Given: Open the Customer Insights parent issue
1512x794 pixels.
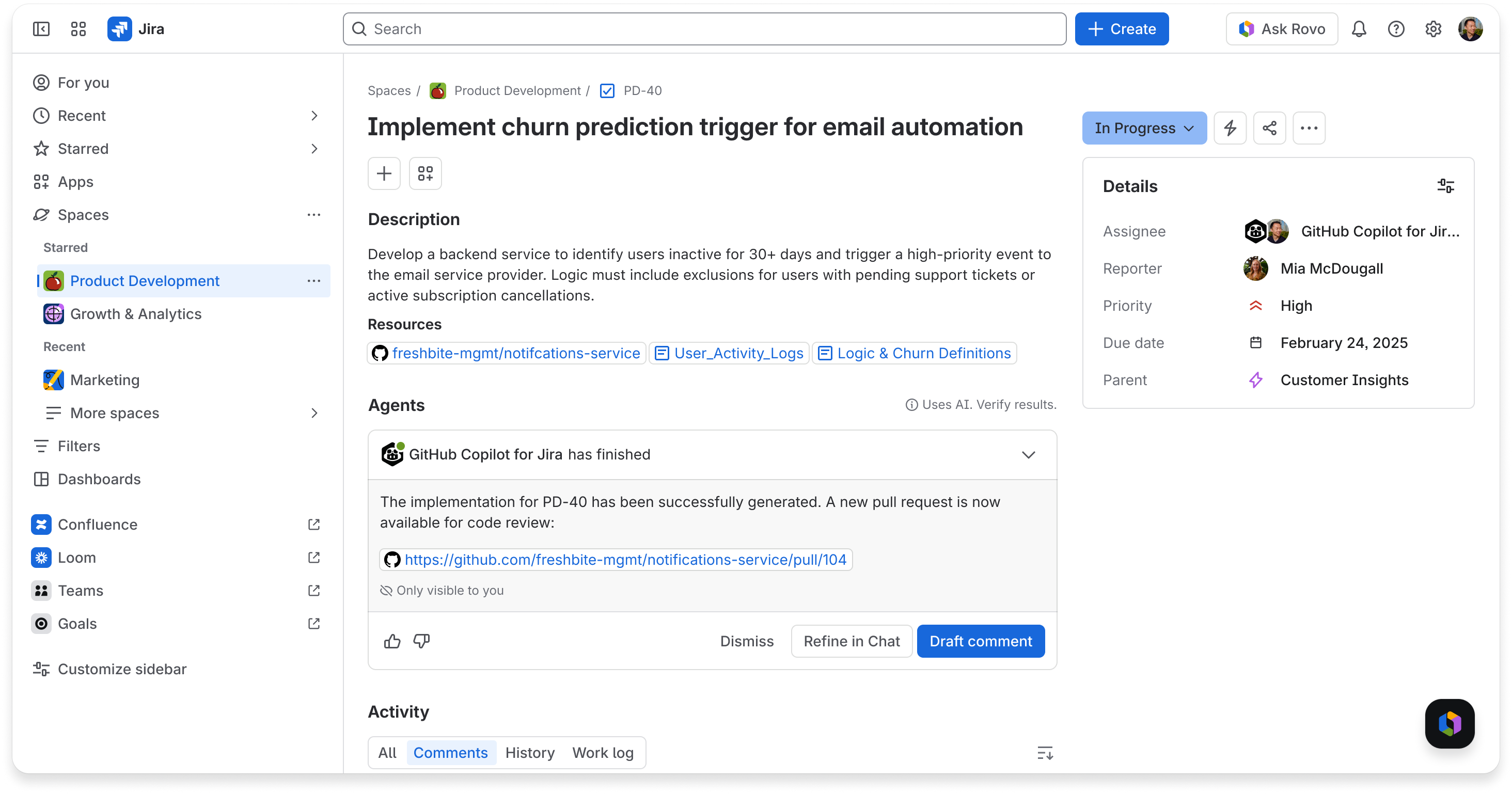Looking at the screenshot, I should (1328, 380).
